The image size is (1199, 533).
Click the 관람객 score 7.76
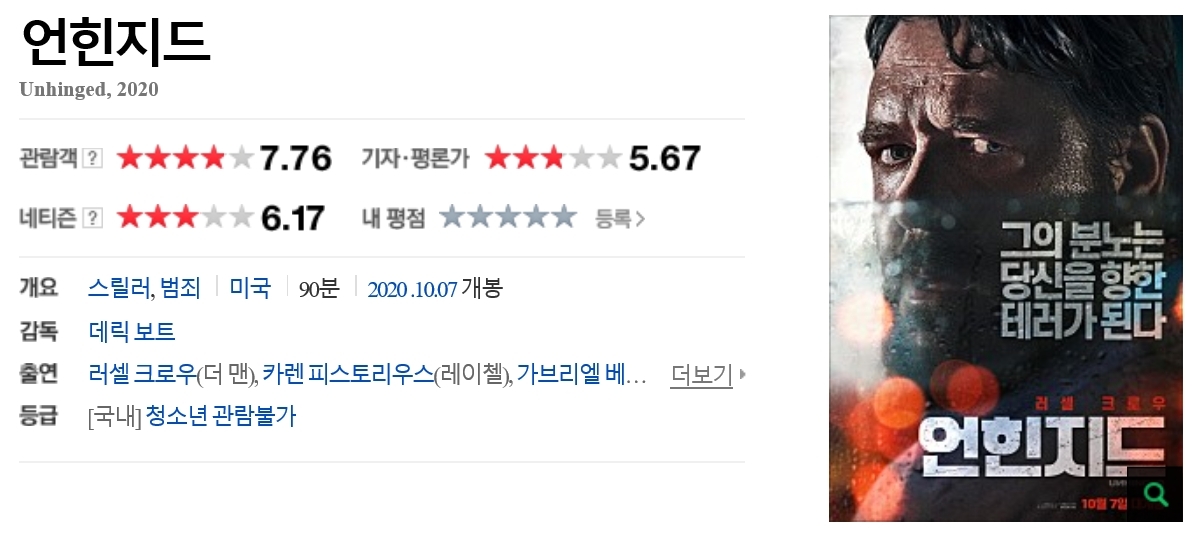click(x=296, y=158)
